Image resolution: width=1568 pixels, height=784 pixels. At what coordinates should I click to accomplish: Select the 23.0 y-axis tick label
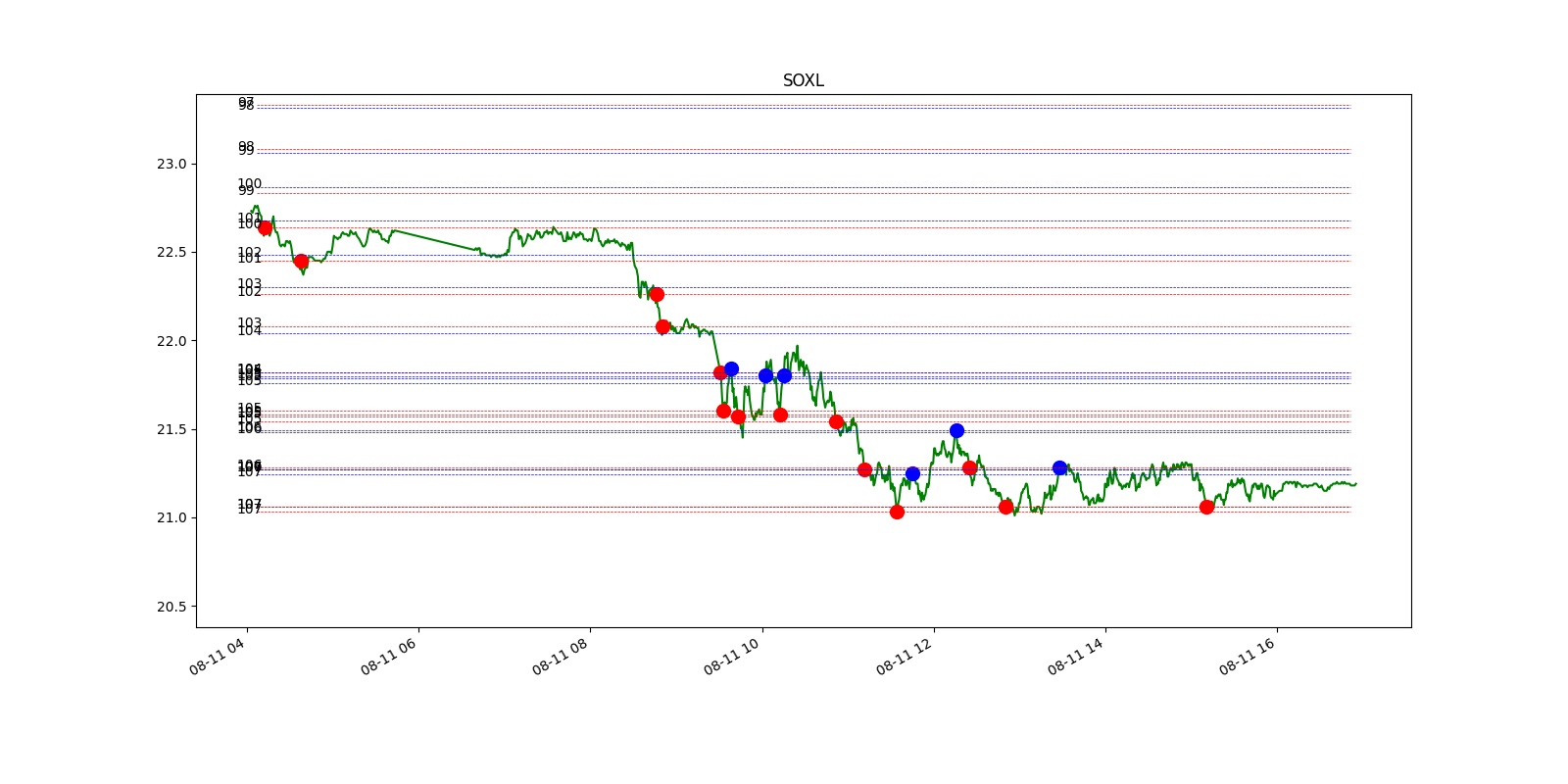tap(171, 164)
